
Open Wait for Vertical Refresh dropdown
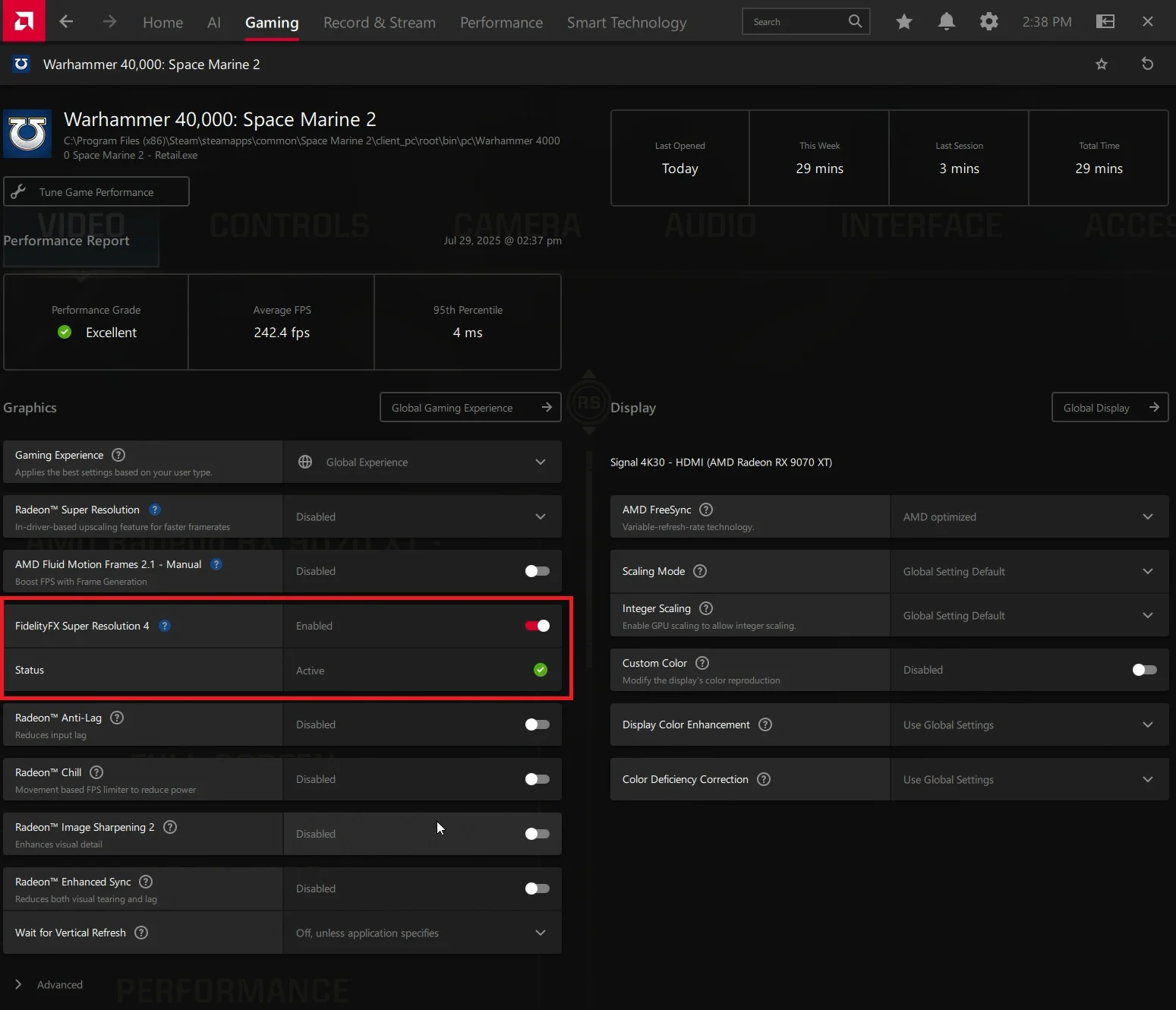coord(422,933)
